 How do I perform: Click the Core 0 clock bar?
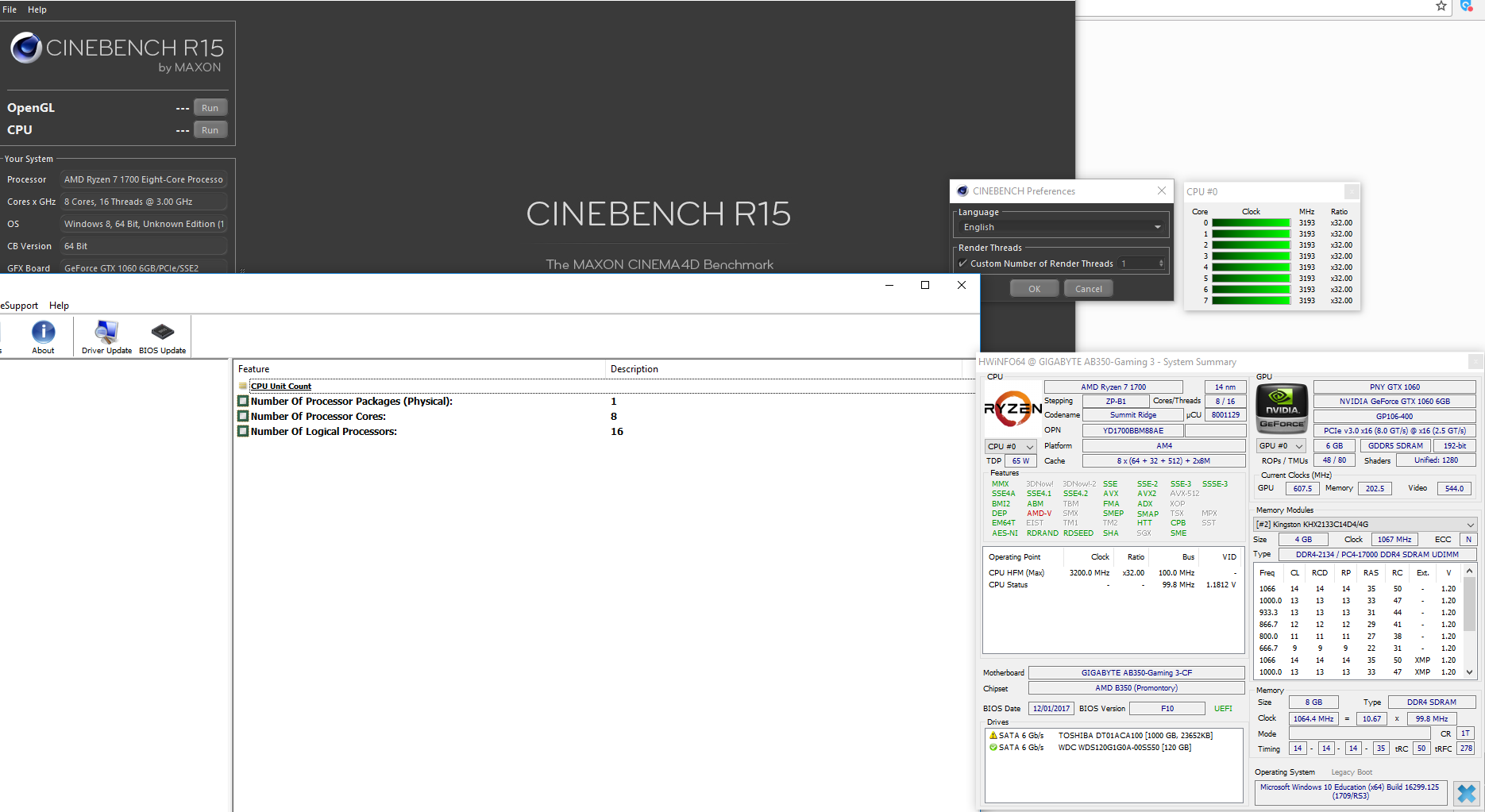1252,223
